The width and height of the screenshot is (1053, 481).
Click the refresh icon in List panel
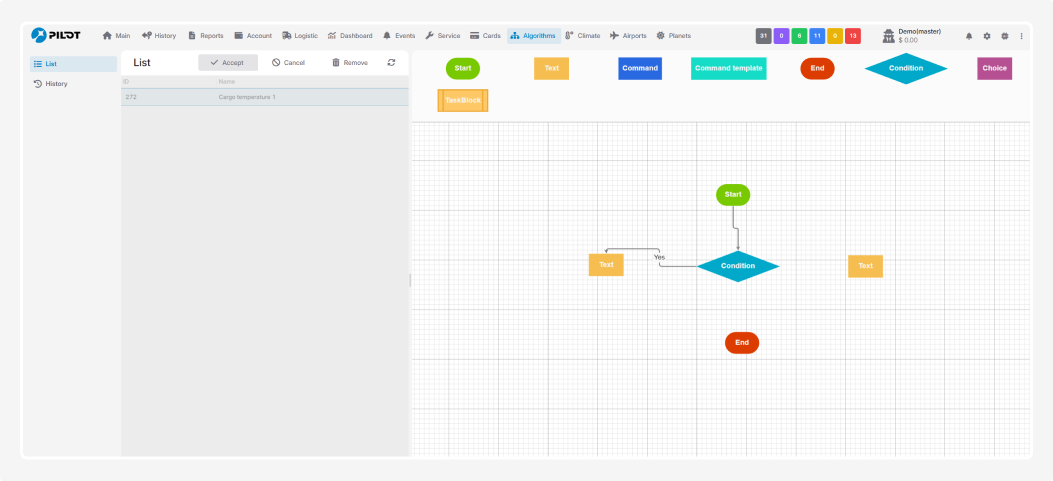click(x=391, y=62)
